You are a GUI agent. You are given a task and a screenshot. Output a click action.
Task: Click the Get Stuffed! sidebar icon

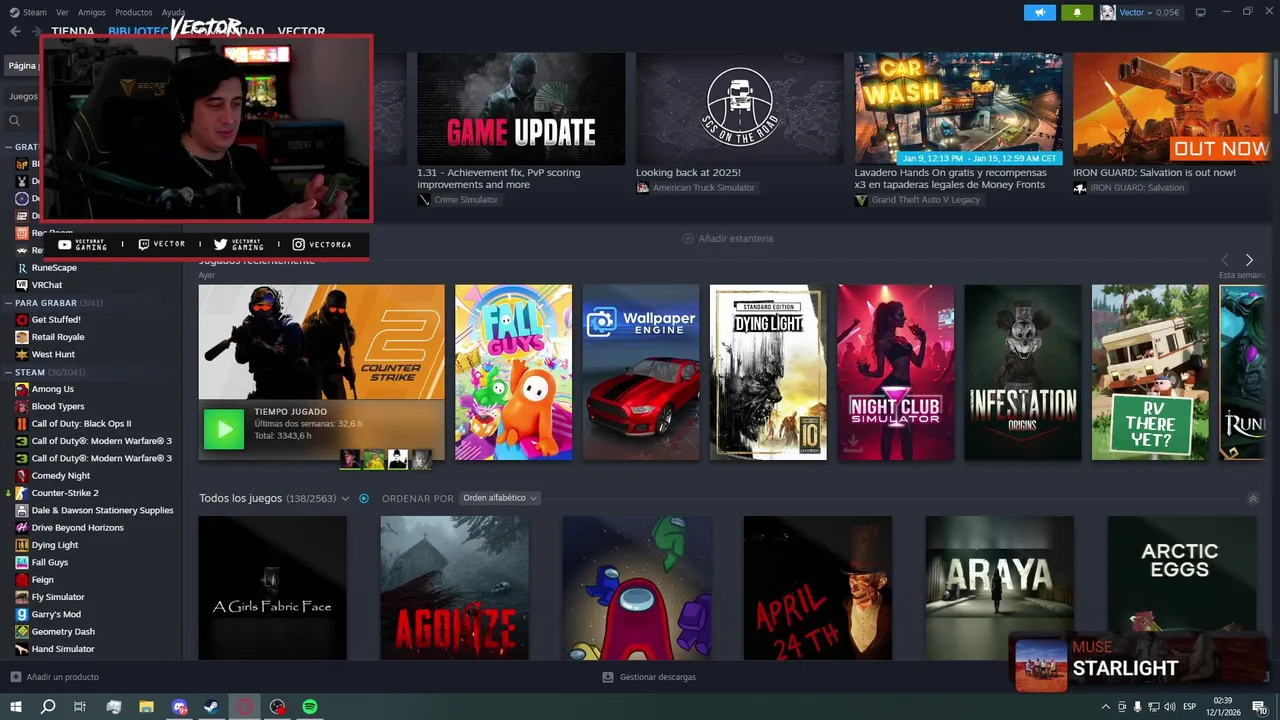pyautogui.click(x=22, y=320)
